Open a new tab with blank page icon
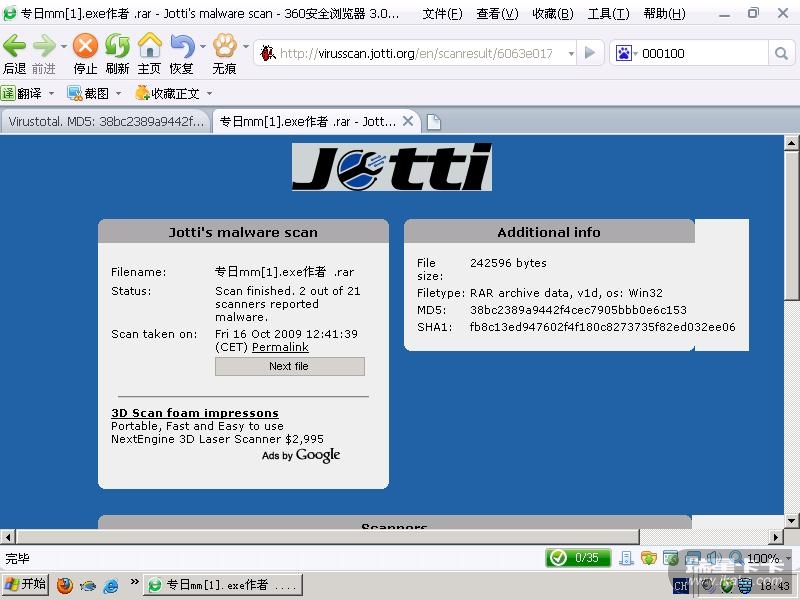Image resolution: width=800 pixels, height=600 pixels. 434,122
